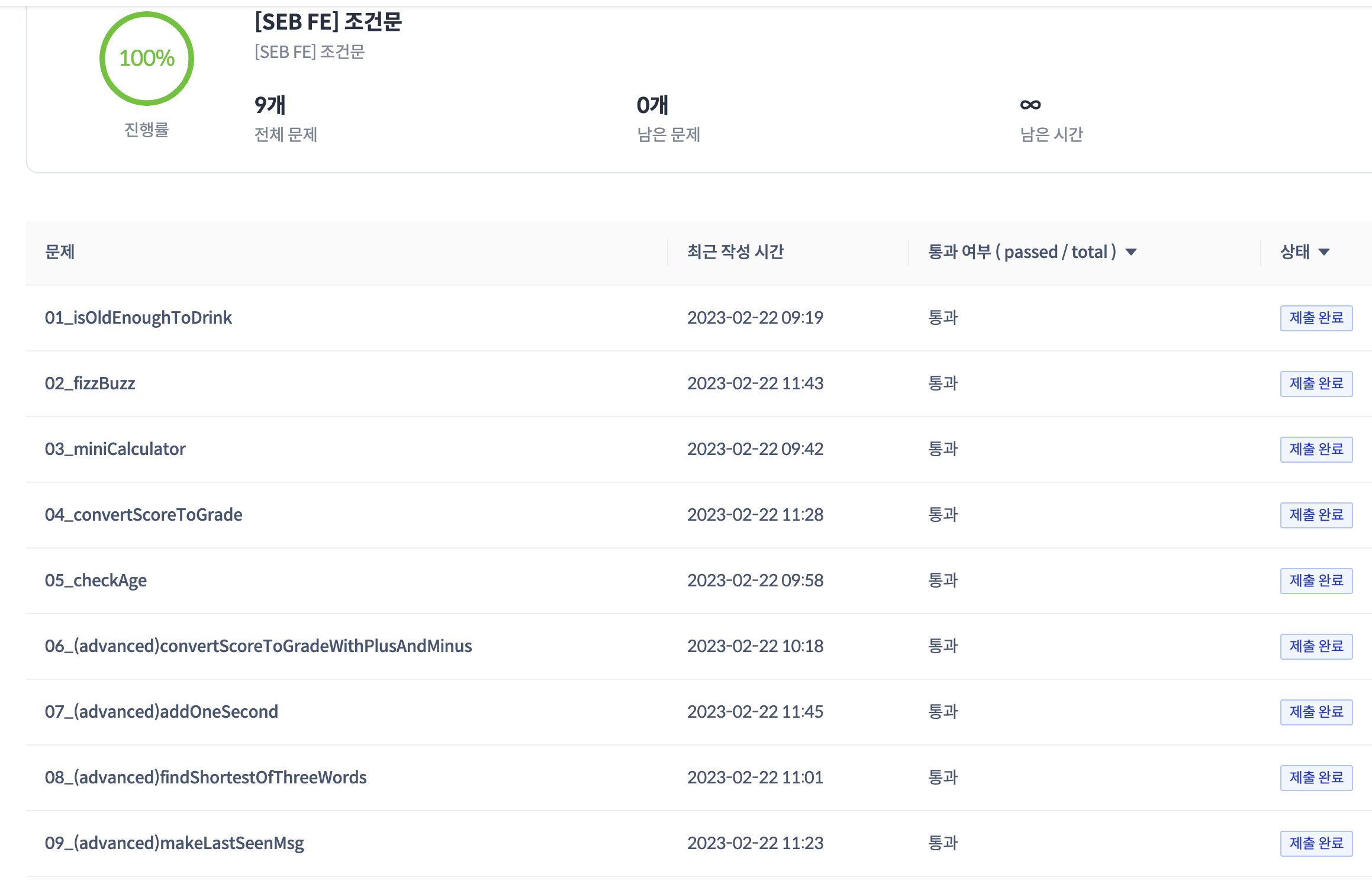The width and height of the screenshot is (1372, 884).
Task: Click the 제출 완료 badge for makeLastSeenMsg
Action: [1316, 844]
